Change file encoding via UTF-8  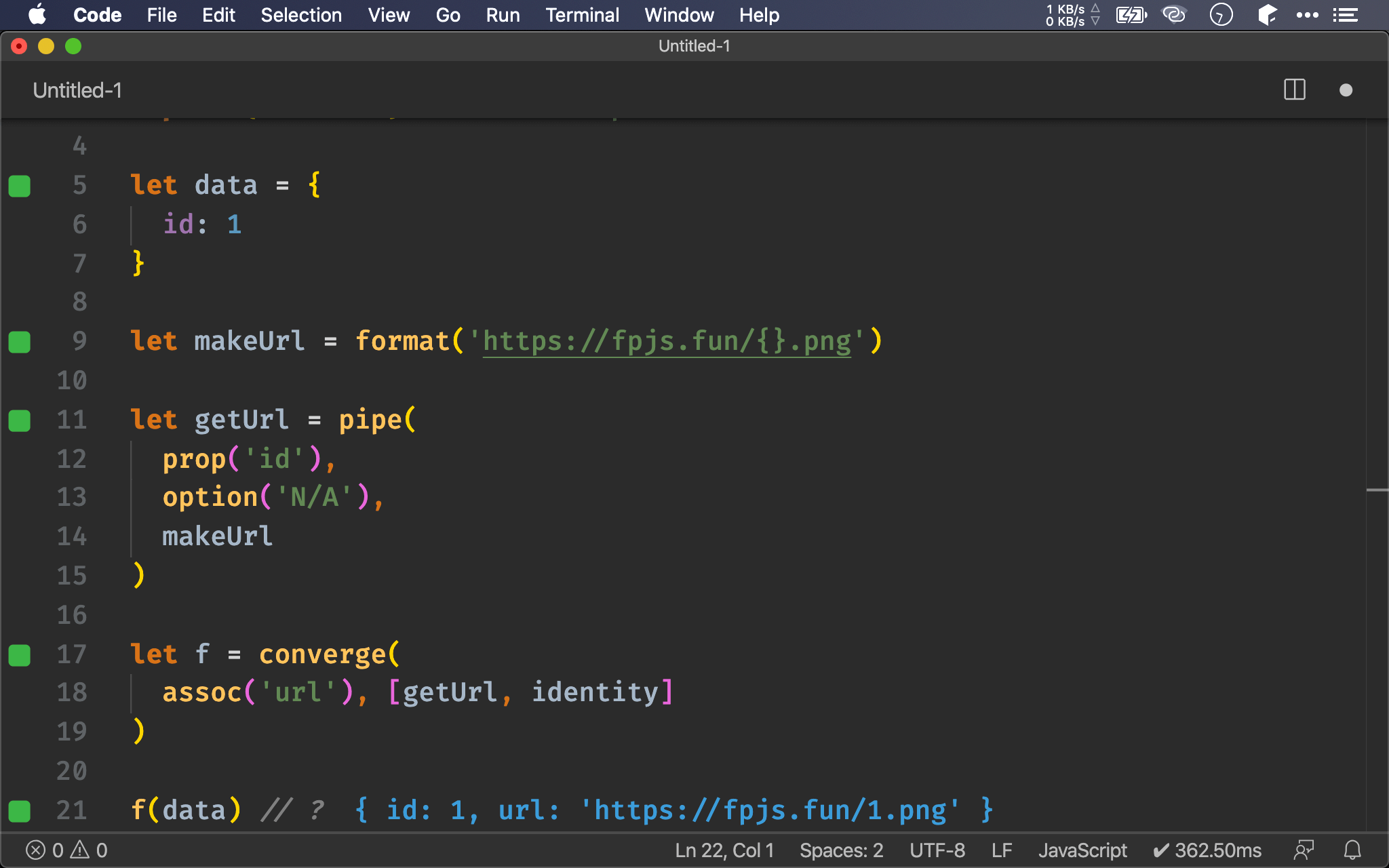[x=937, y=850]
